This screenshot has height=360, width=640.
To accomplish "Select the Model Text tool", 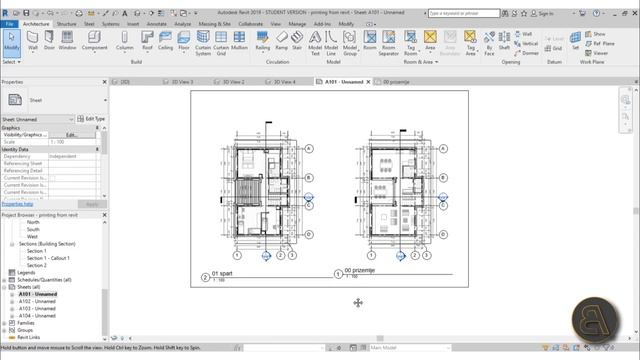I will (315, 43).
